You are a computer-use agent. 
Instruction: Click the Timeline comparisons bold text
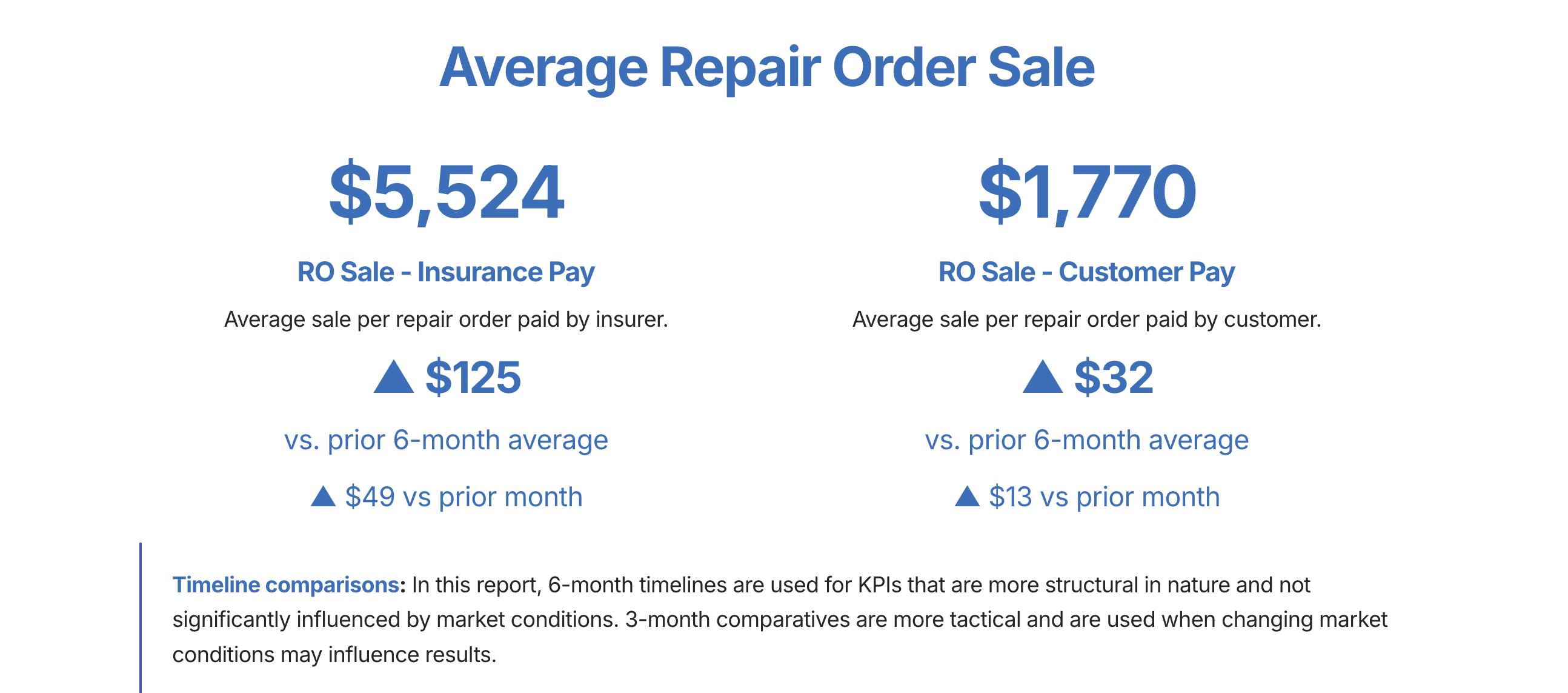285,584
